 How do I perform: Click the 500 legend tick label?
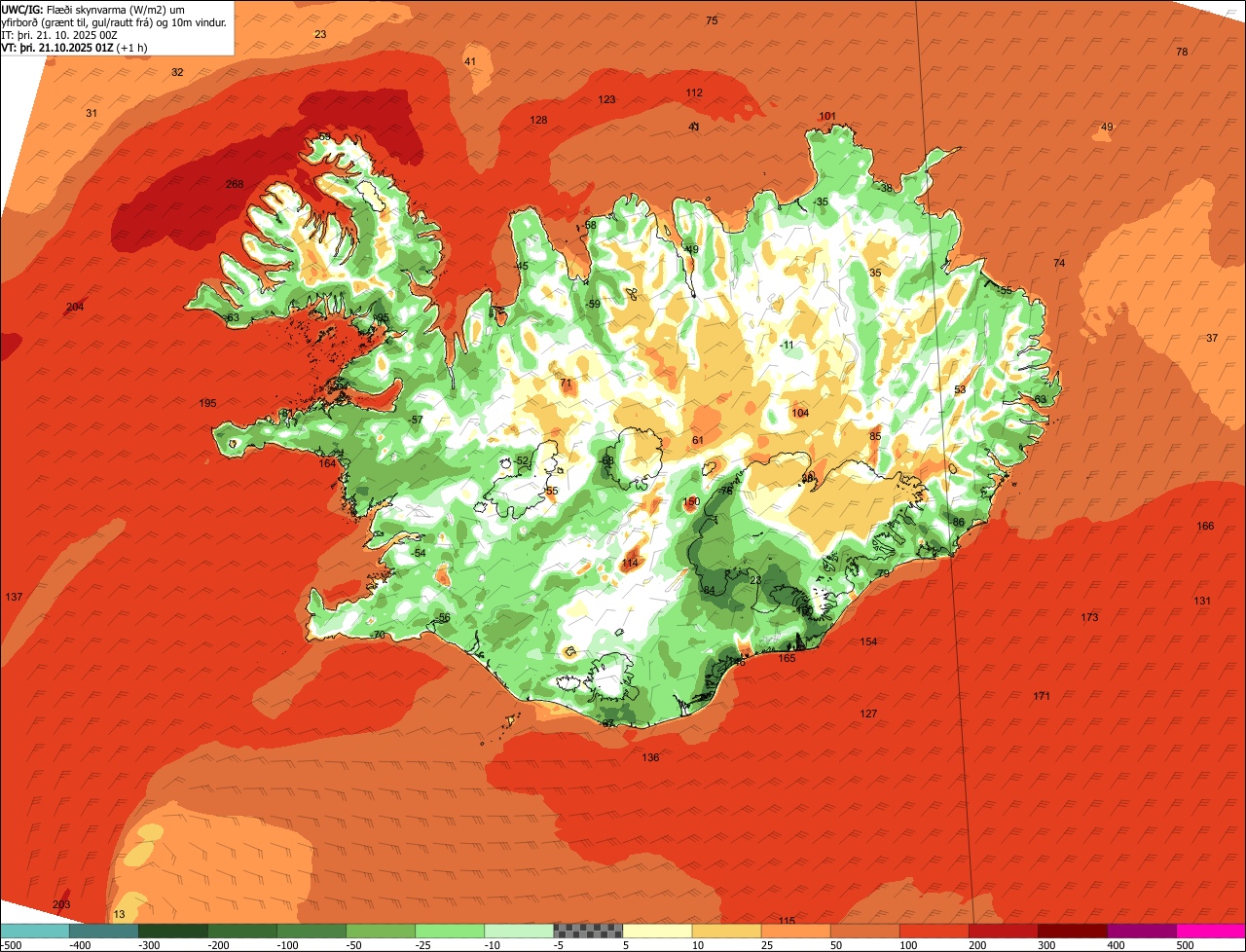(1185, 945)
